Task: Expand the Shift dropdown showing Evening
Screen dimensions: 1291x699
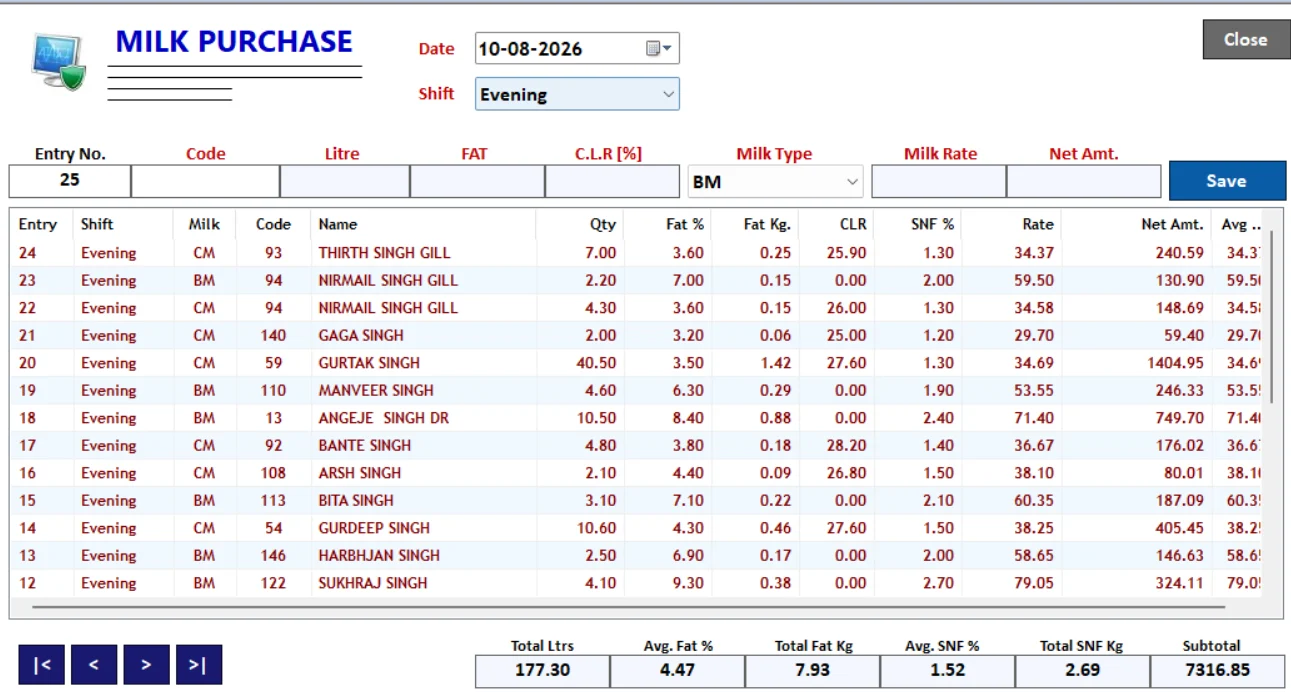Action: tap(577, 94)
